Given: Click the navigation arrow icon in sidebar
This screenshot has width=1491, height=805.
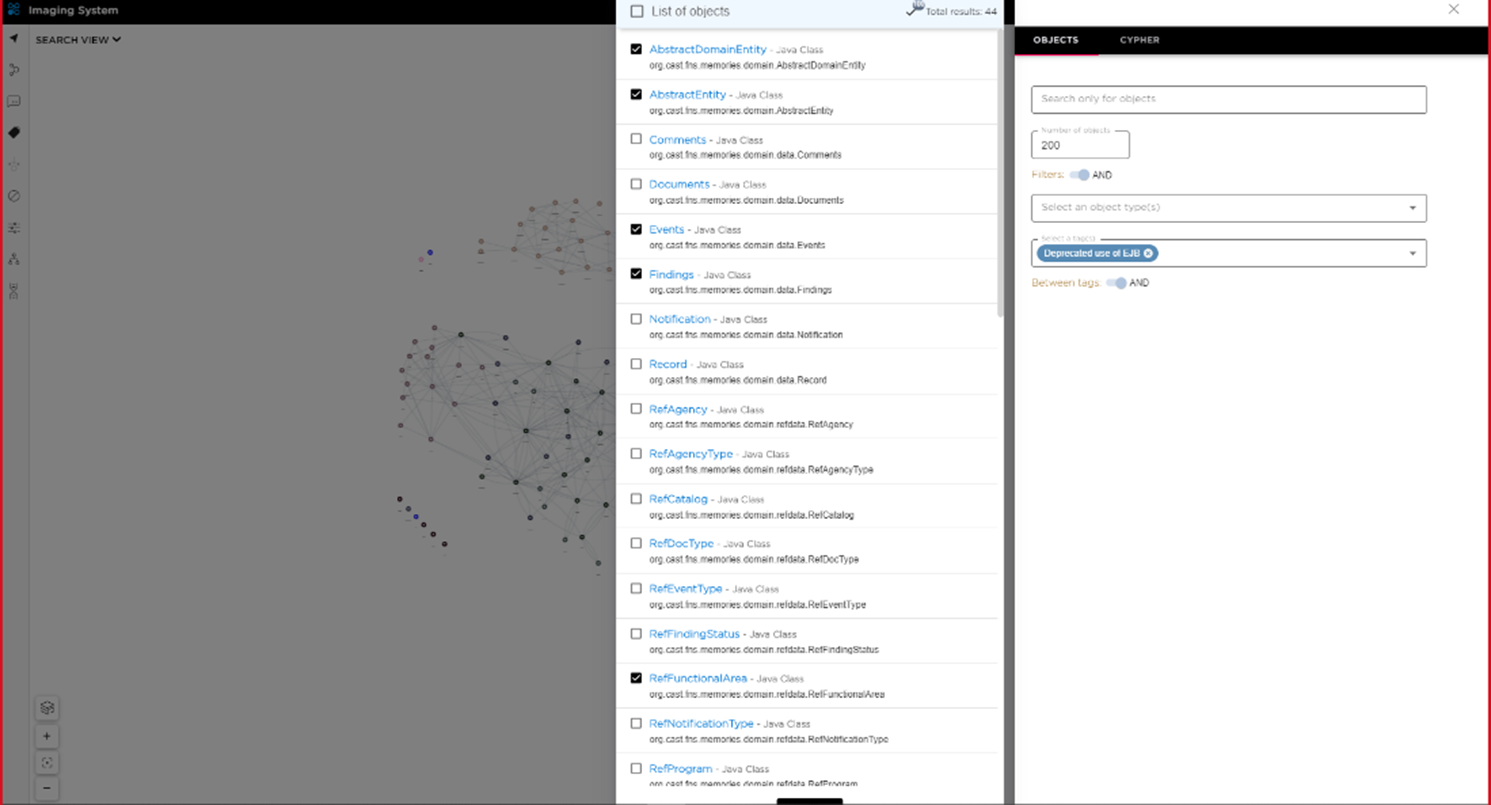Looking at the screenshot, I should 14,39.
